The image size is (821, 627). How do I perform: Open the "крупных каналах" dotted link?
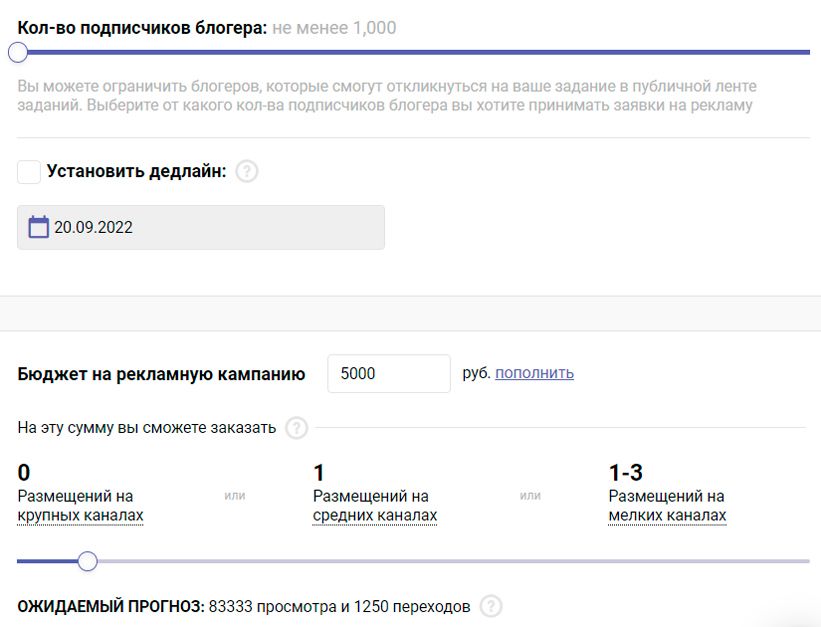tap(80, 516)
